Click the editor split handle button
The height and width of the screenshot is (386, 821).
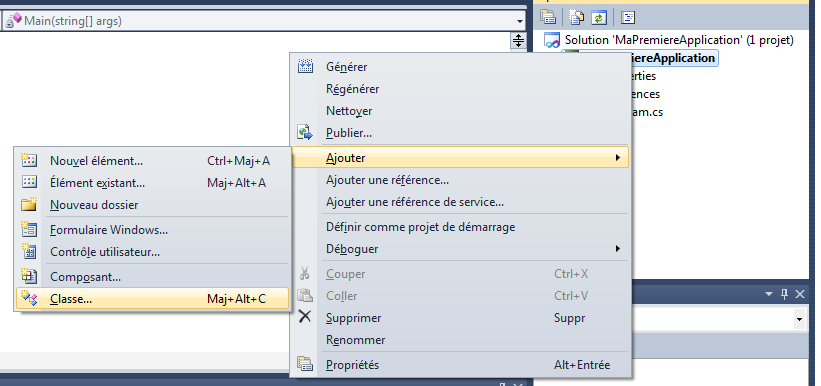pos(518,41)
